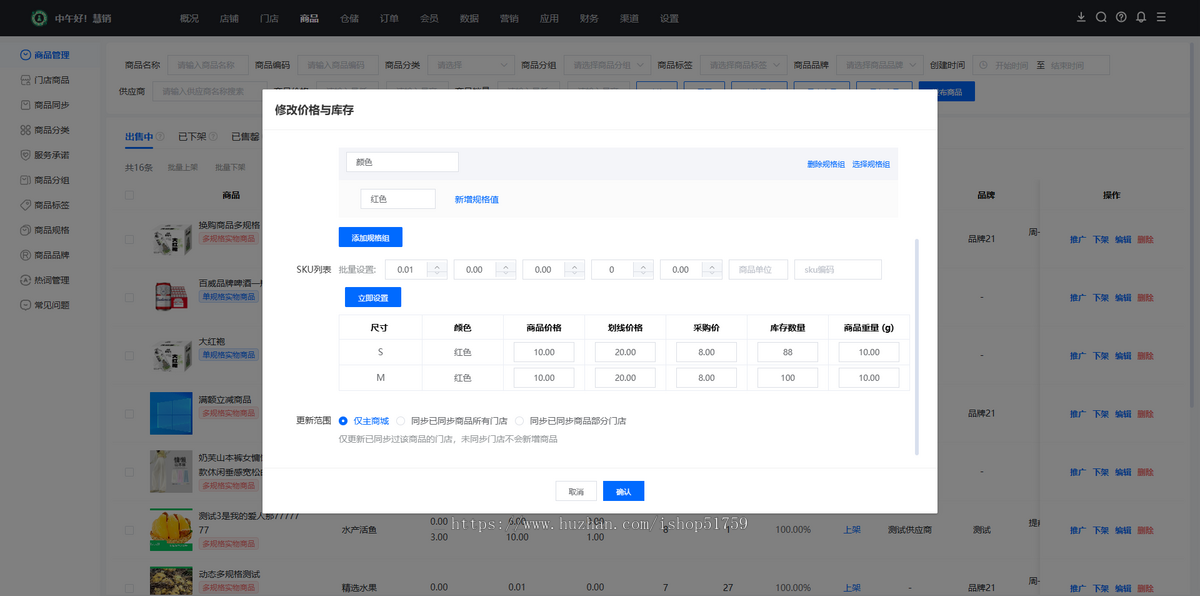Select the 仅主商城 radio option
The image size is (1200, 596).
click(344, 421)
